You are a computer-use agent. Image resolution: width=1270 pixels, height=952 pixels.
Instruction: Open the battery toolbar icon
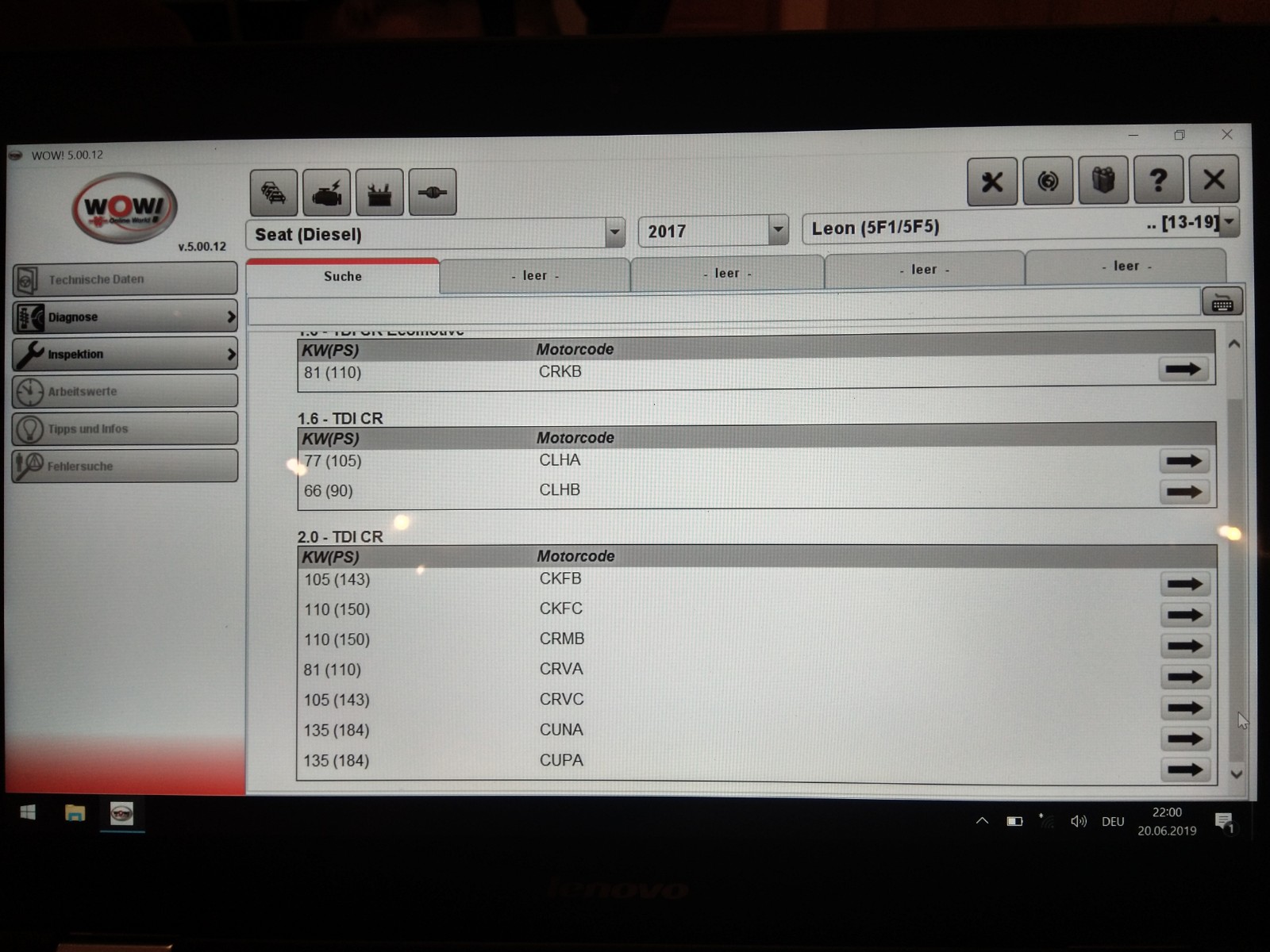click(x=379, y=192)
